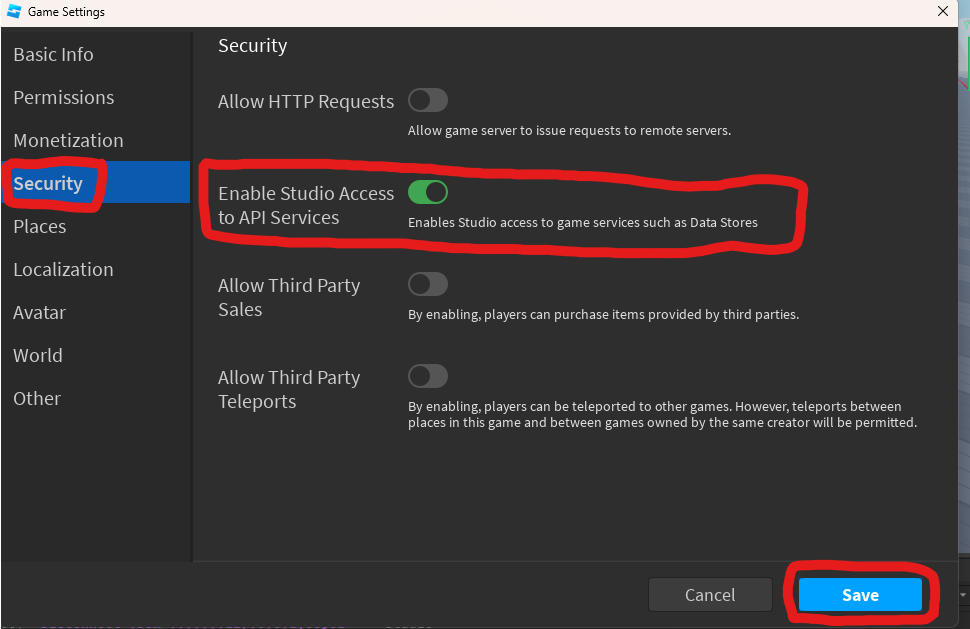The height and width of the screenshot is (629, 970).
Task: Click the Roblox Studio icon in title bar
Action: click(x=14, y=11)
